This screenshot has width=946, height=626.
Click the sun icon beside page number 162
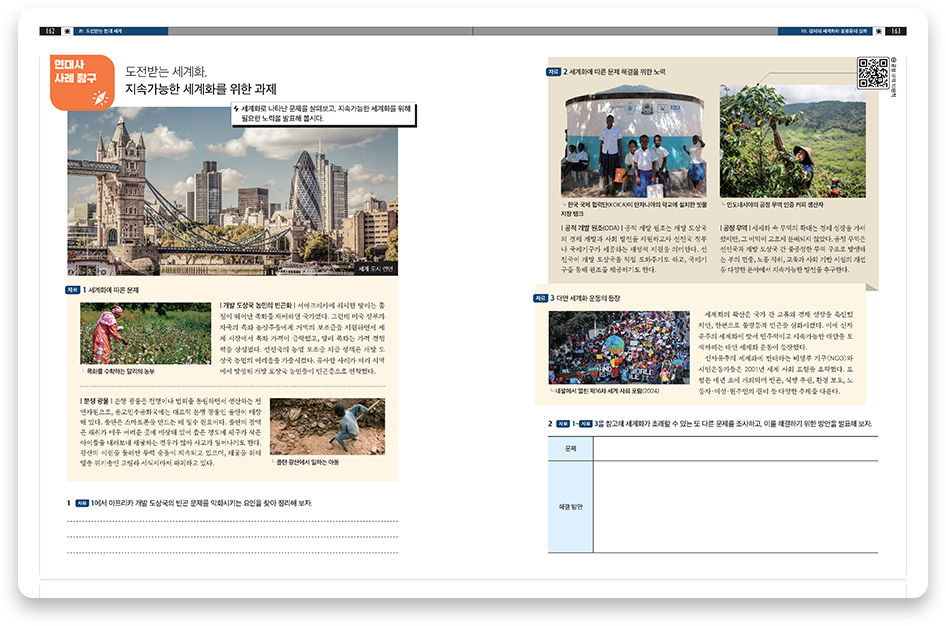[67, 31]
